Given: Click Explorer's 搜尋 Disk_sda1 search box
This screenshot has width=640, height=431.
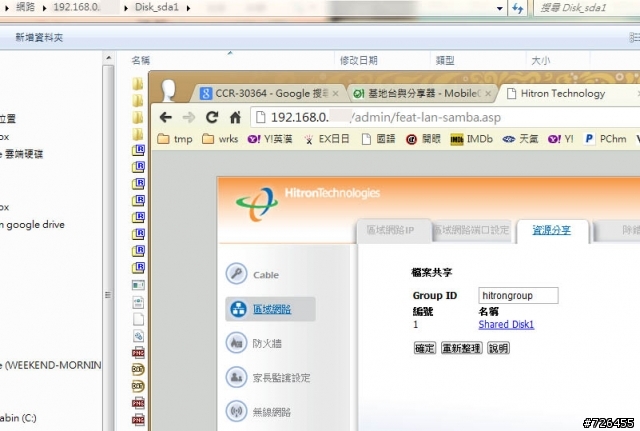Looking at the screenshot, I should pyautogui.click(x=588, y=8).
